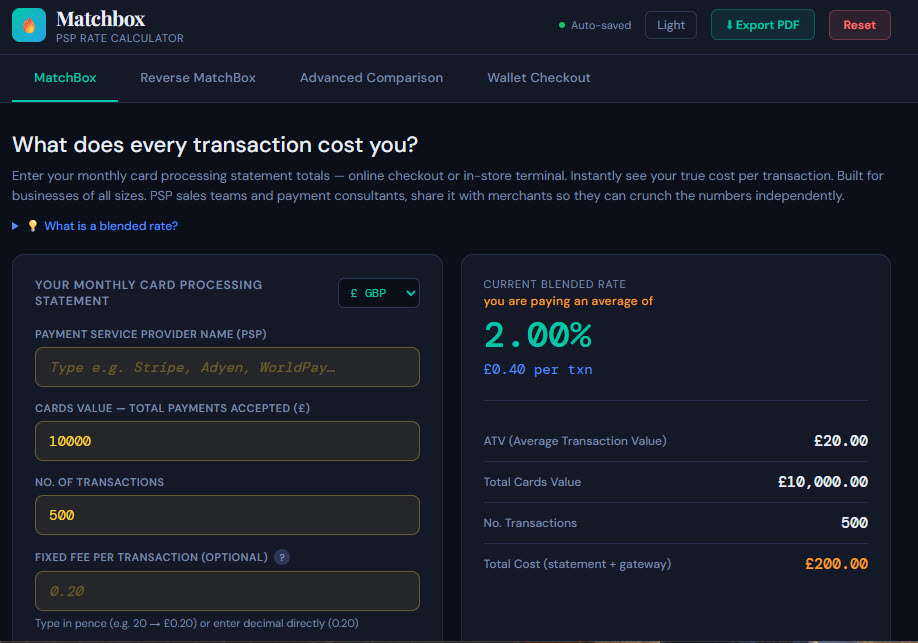Screen dimensions: 918x643
Task: Click the £0.40 per txn text
Action: 537,370
